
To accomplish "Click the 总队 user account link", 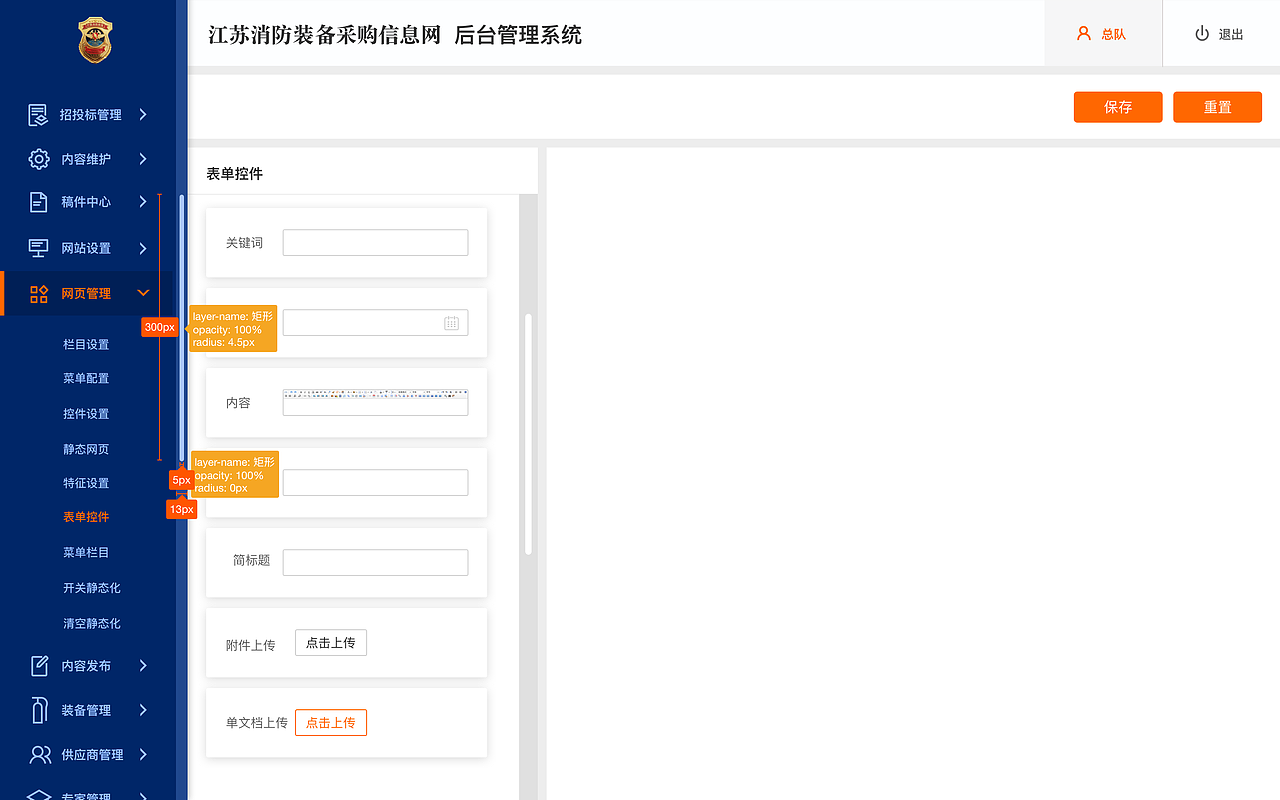I will [x=1114, y=34].
